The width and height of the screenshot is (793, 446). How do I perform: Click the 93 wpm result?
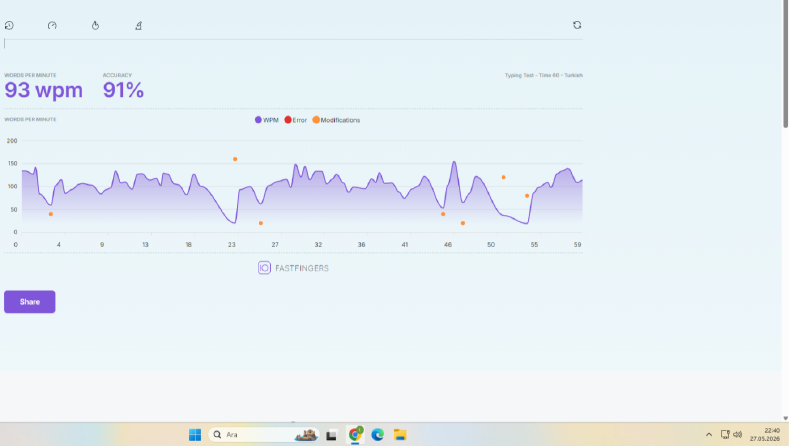tap(43, 90)
